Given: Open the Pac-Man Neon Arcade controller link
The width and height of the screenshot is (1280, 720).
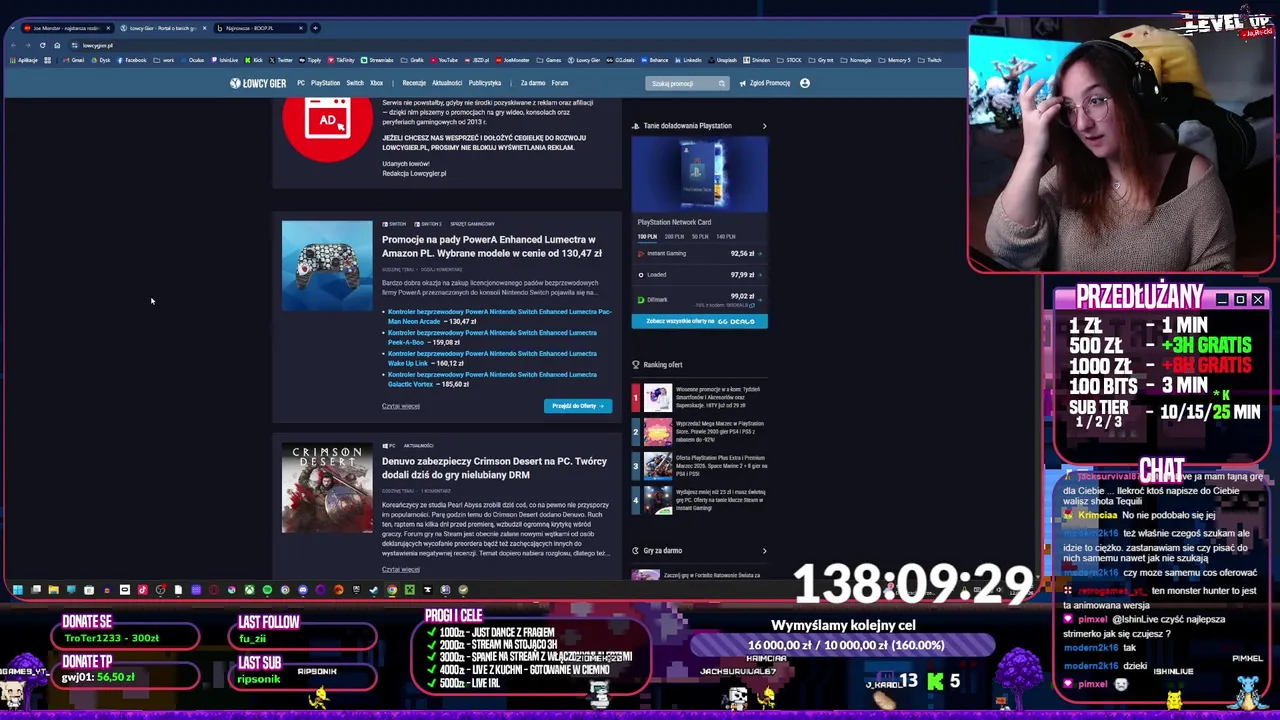Looking at the screenshot, I should pos(499,316).
